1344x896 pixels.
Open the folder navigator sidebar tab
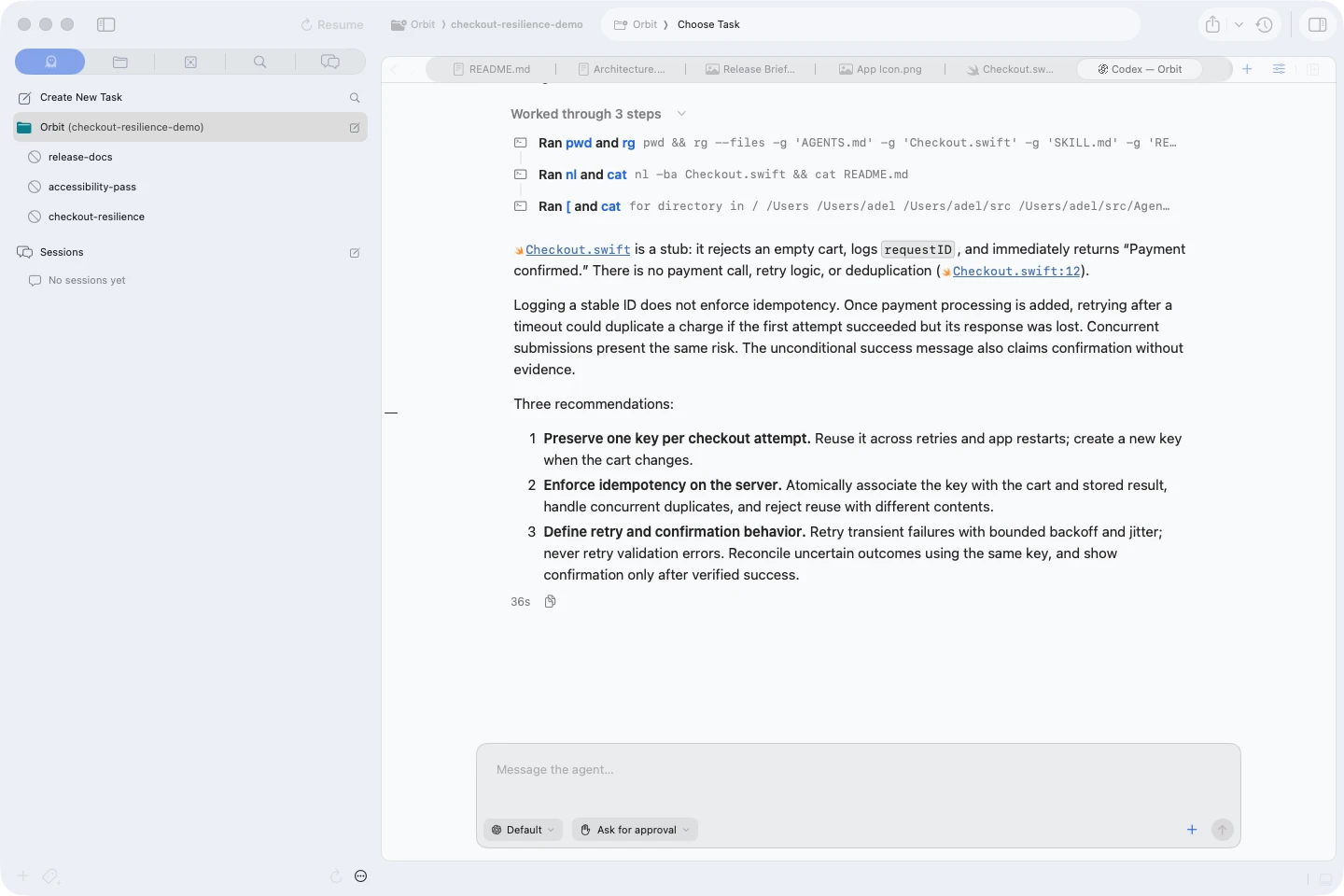coord(120,62)
